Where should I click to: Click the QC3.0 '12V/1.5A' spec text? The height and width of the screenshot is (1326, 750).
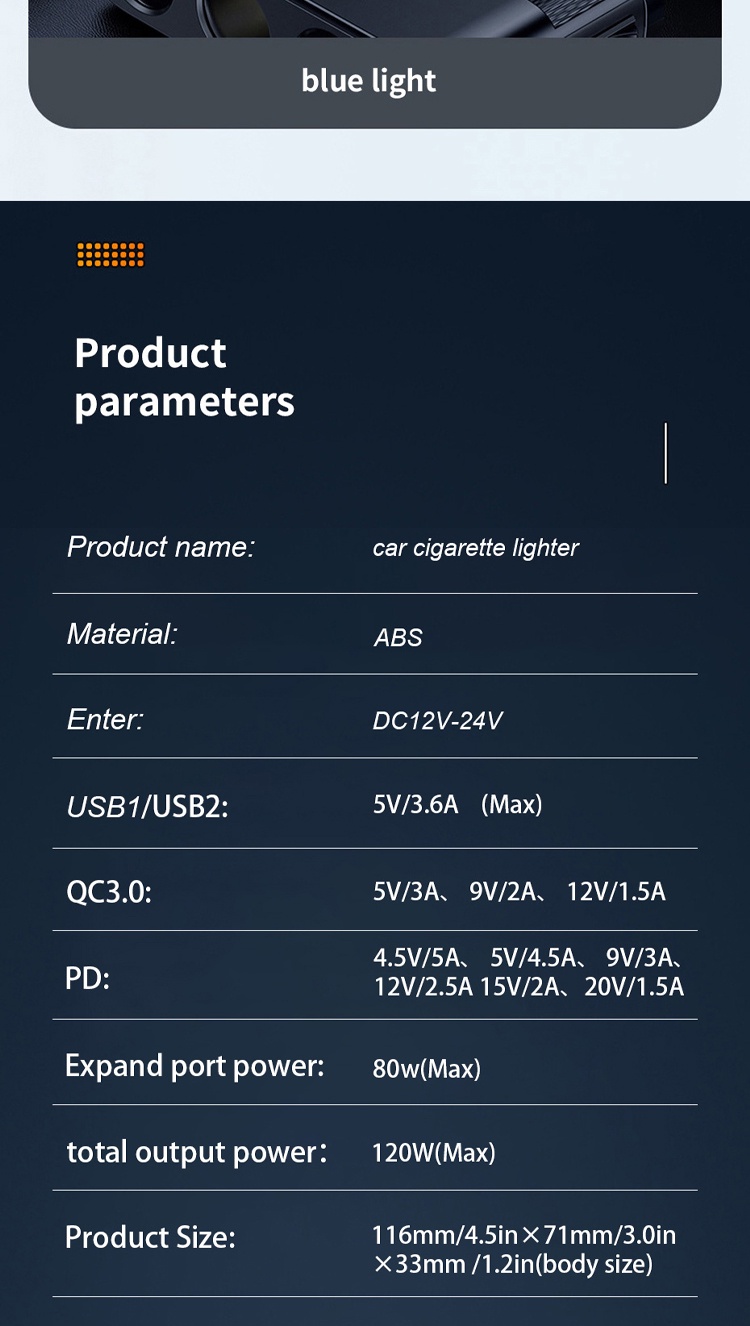click(615, 891)
